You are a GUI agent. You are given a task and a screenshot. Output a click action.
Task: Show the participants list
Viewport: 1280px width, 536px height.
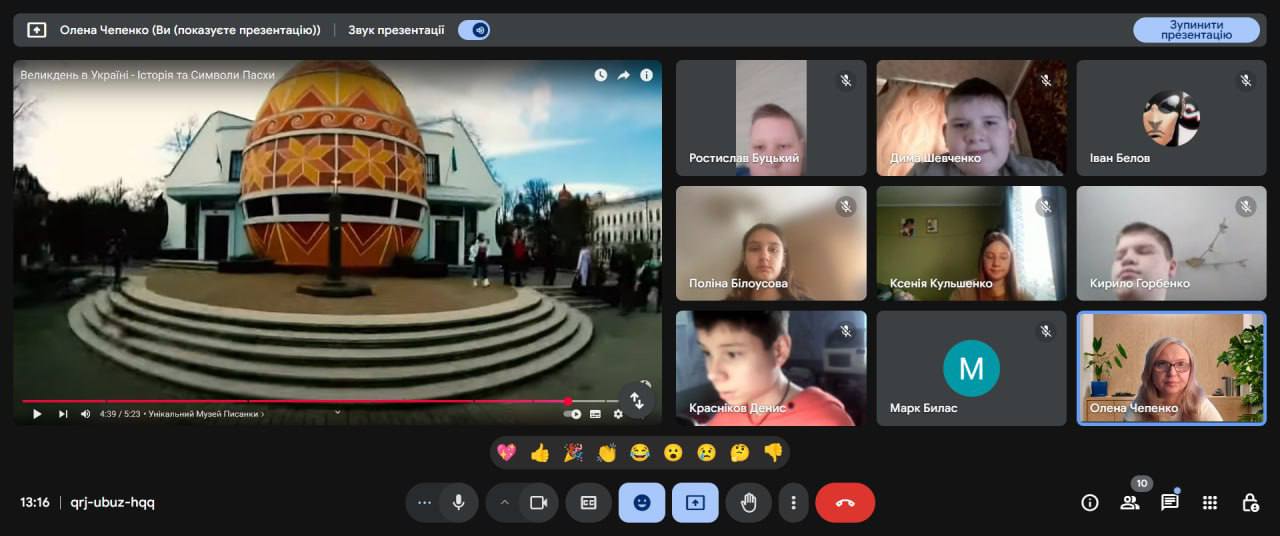(1130, 503)
